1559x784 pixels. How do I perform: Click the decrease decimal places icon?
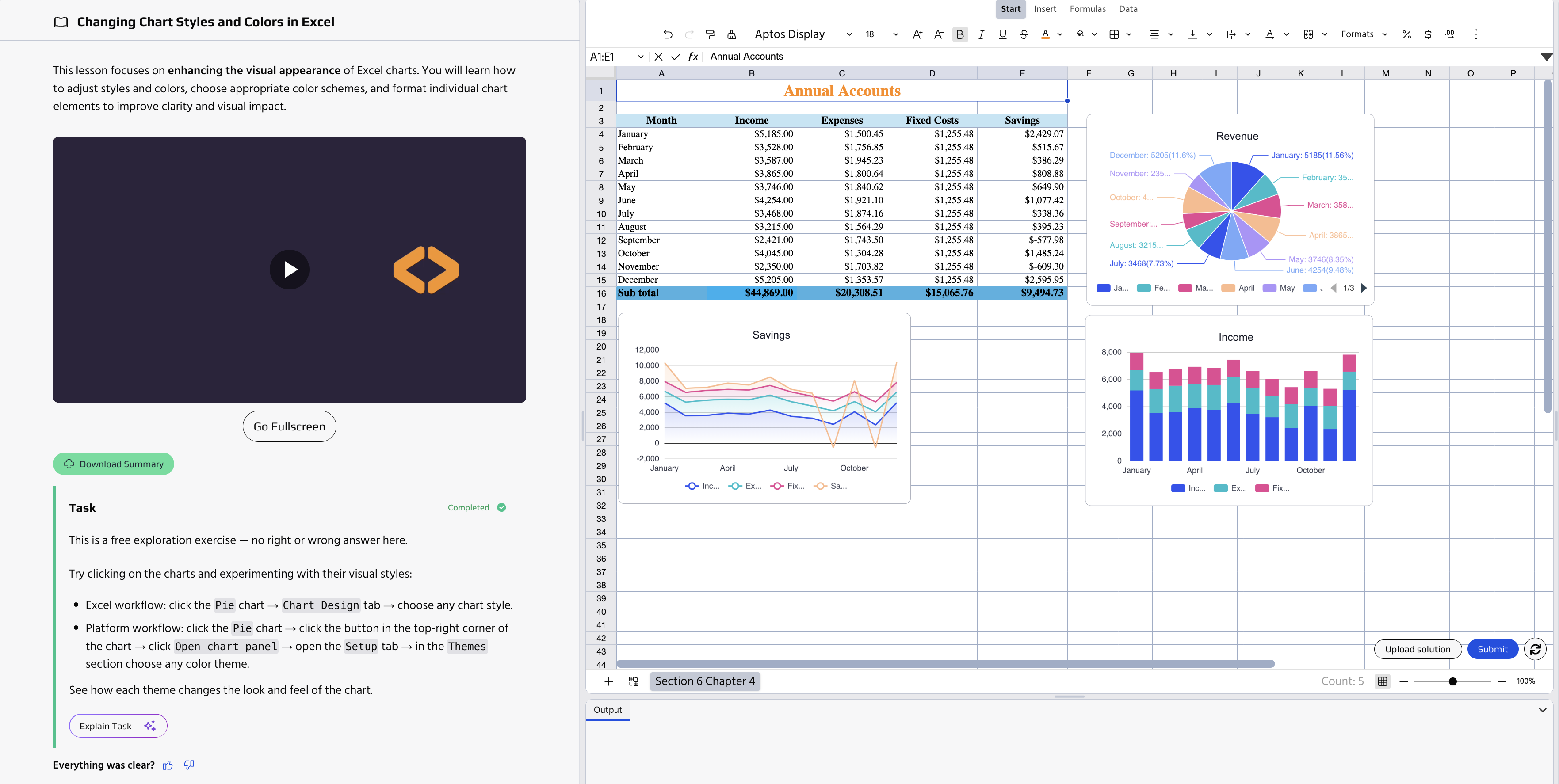click(1449, 34)
